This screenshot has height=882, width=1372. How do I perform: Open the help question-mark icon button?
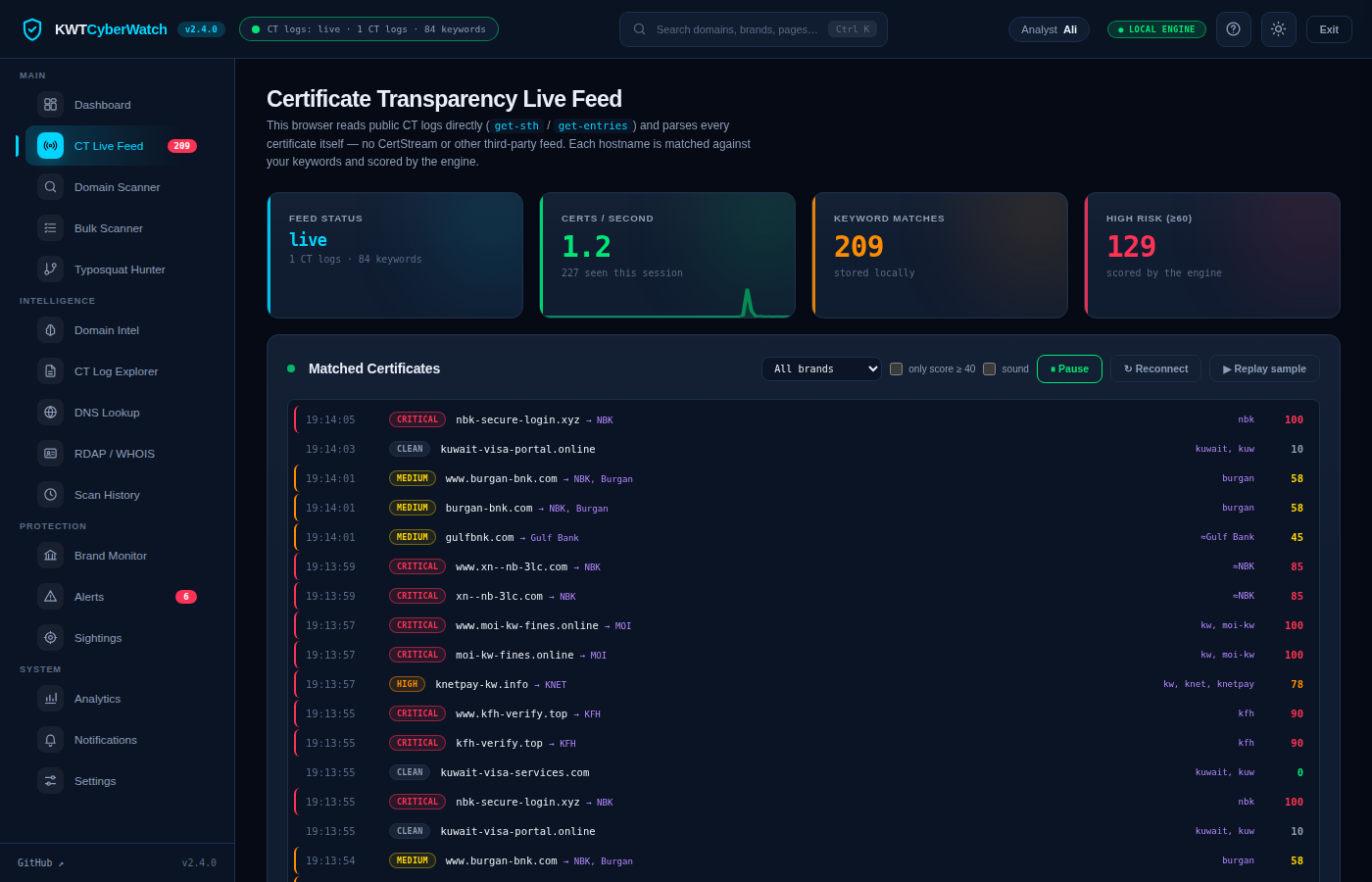coord(1233,29)
